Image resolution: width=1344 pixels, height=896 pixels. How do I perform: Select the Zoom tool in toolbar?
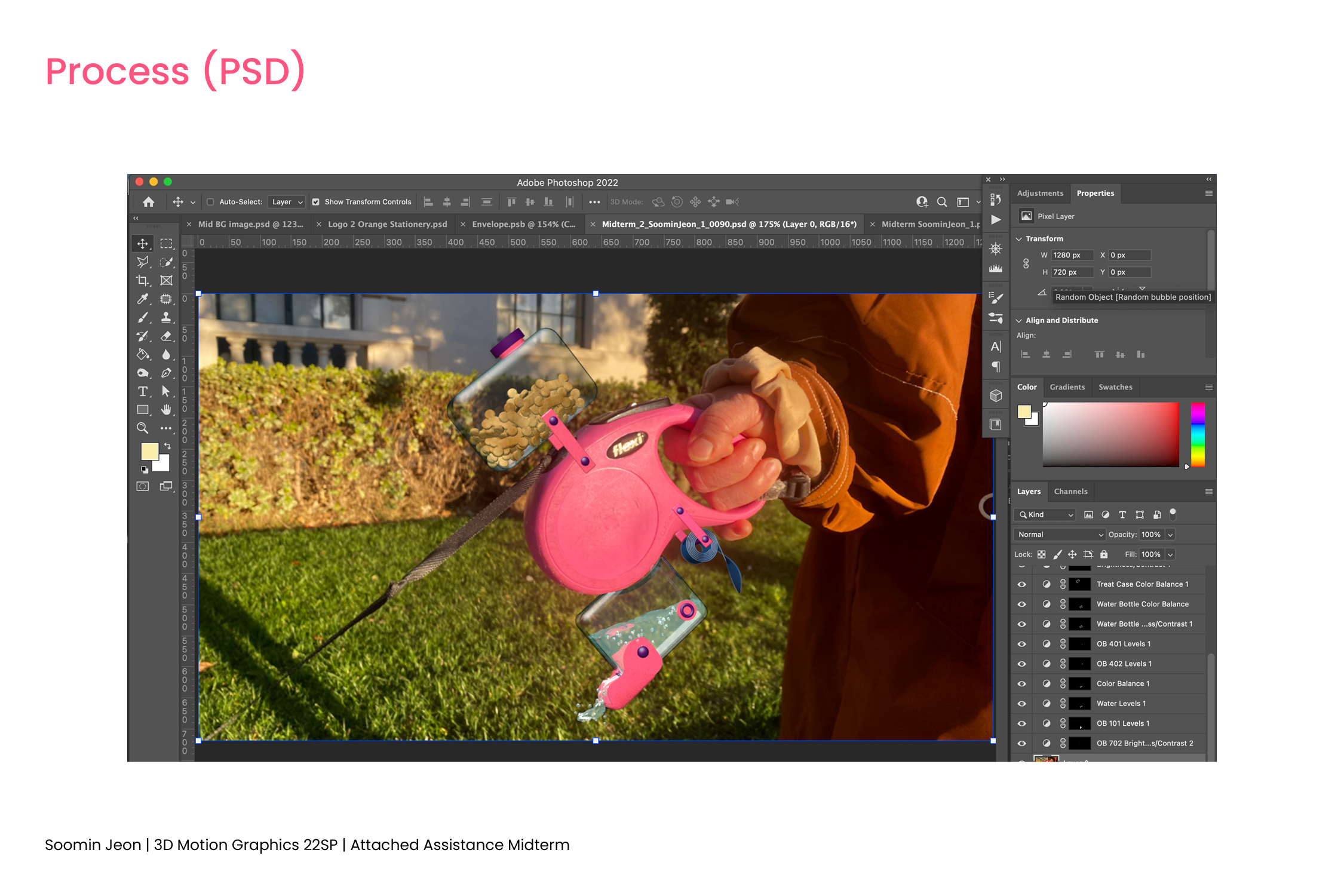(142, 428)
